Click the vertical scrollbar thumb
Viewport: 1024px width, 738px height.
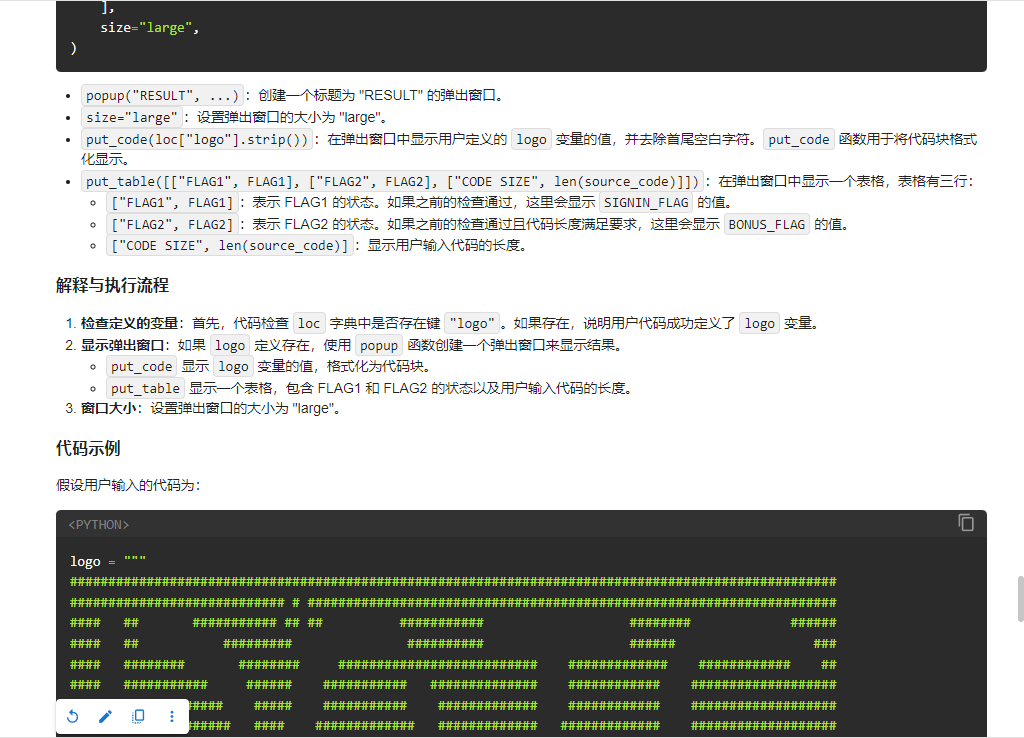point(1018,598)
